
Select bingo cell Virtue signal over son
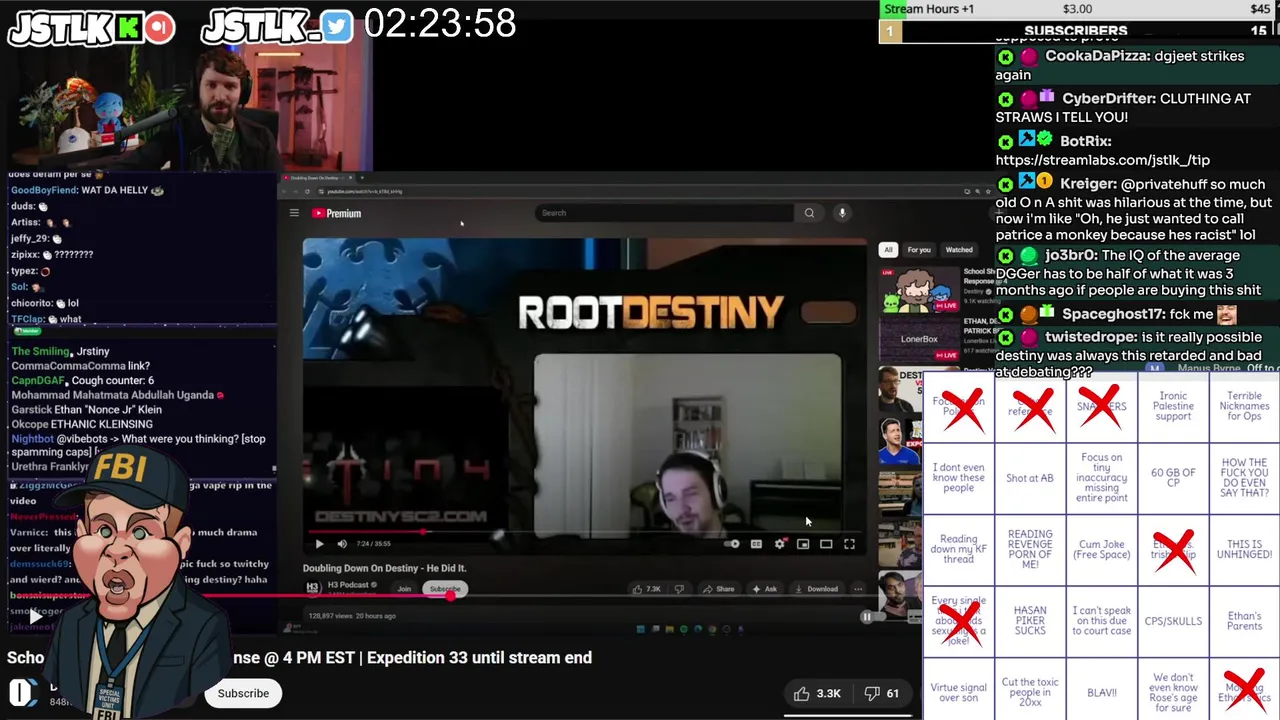[958, 692]
